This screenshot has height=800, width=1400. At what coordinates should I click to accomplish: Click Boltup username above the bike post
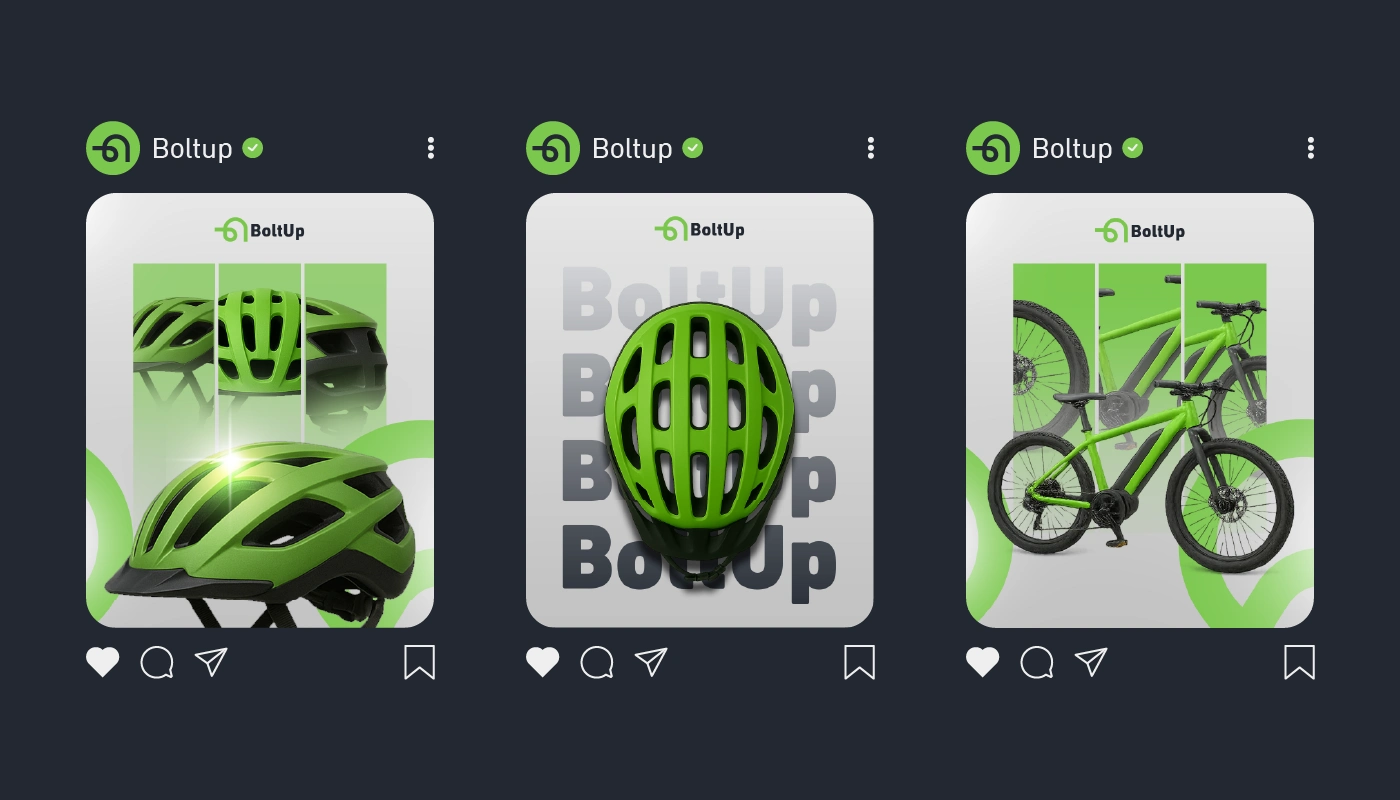click(1072, 148)
